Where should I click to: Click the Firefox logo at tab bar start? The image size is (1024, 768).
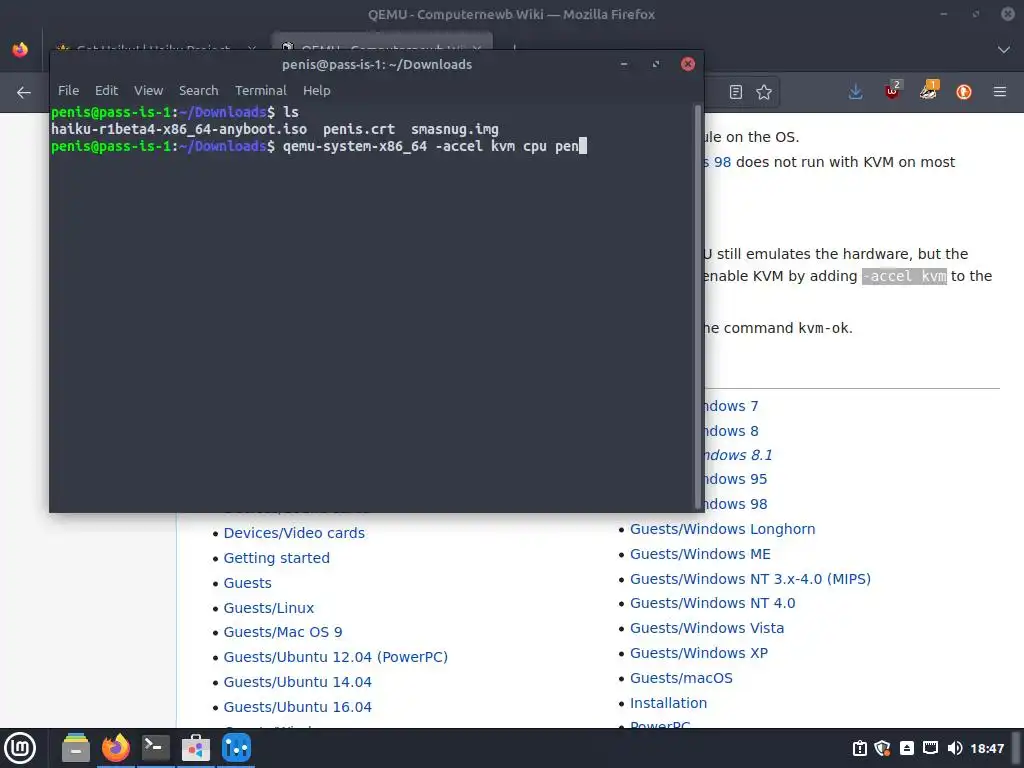(x=20, y=50)
